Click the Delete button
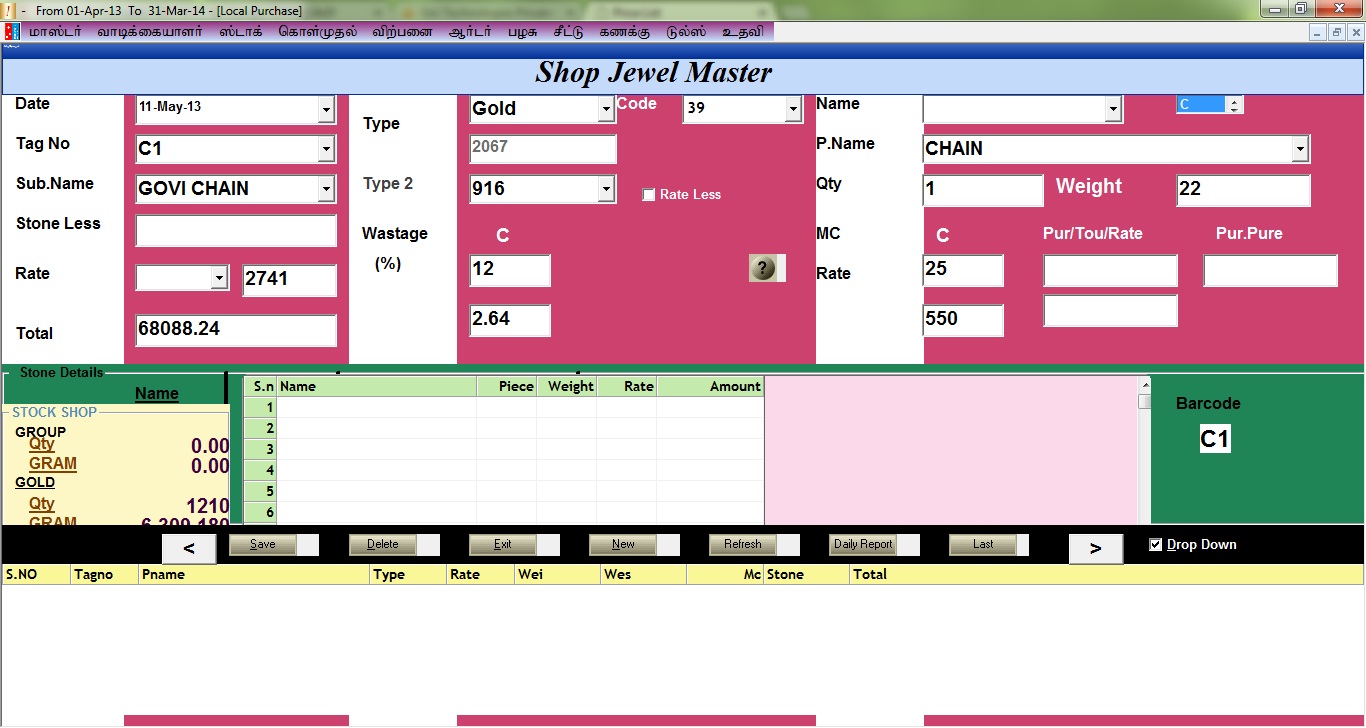 click(x=383, y=545)
